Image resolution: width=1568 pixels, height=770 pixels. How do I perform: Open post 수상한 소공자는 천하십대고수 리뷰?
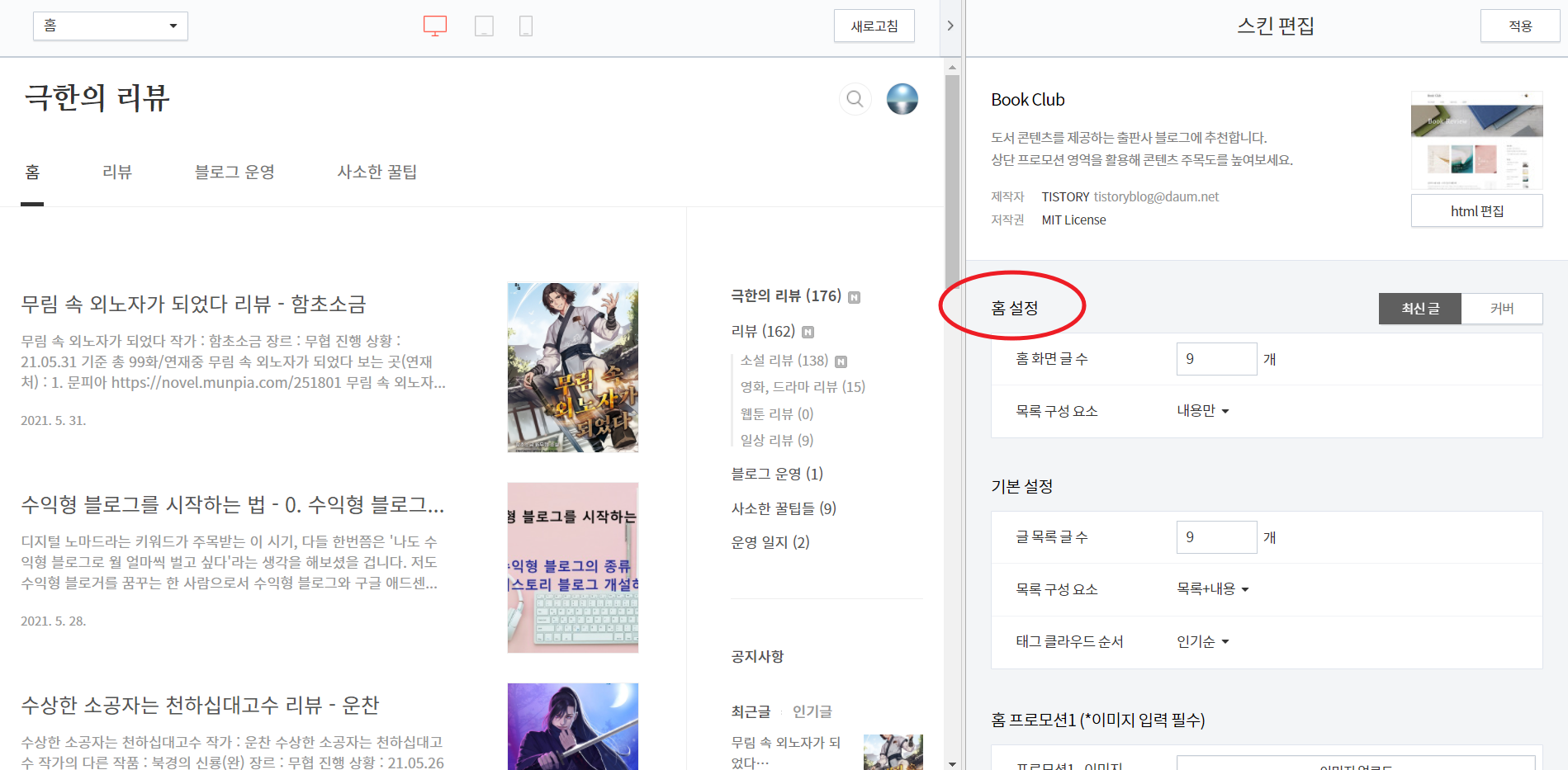(200, 706)
